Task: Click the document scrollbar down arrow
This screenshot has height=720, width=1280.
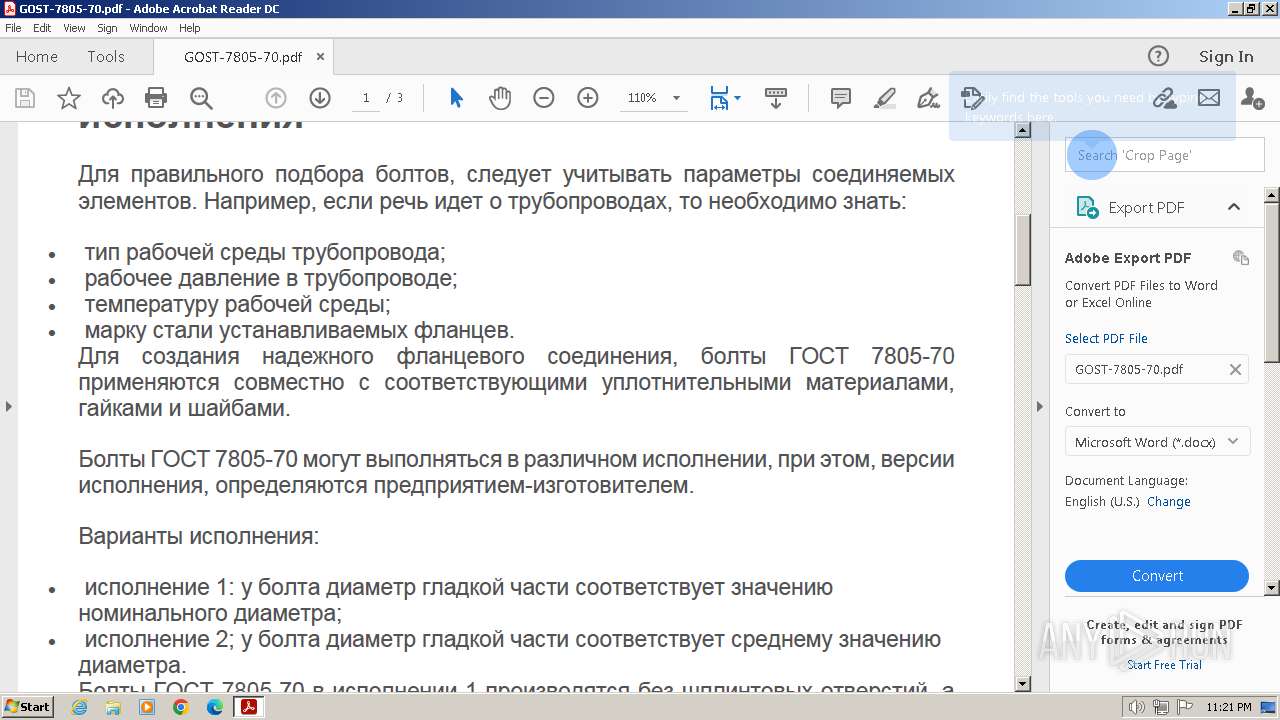Action: click(x=1023, y=684)
